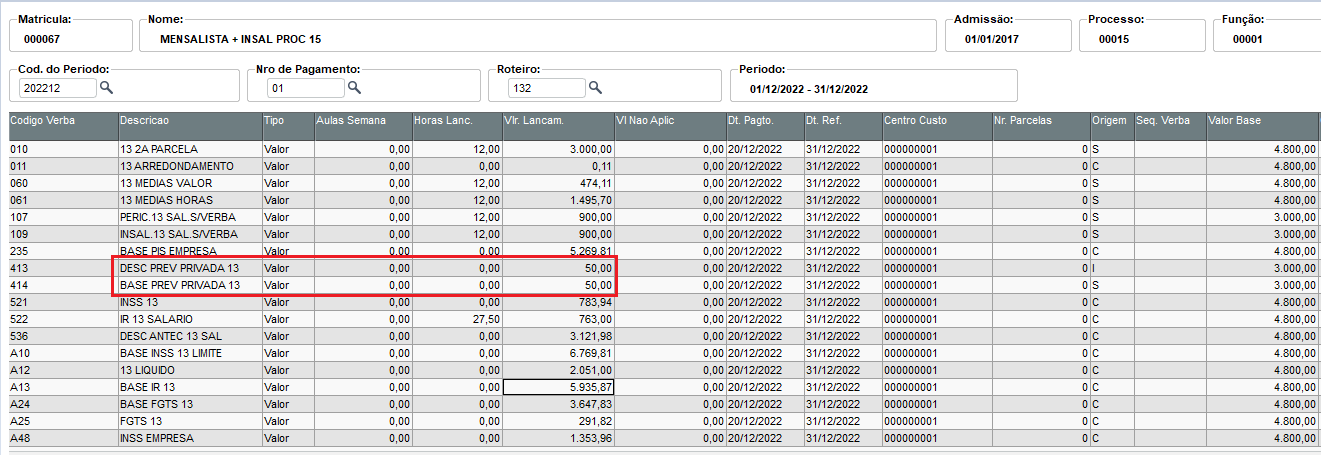1321x455 pixels.
Task: Click the value 3.000,00 for 13 2A PARCELA
Action: tap(558, 149)
